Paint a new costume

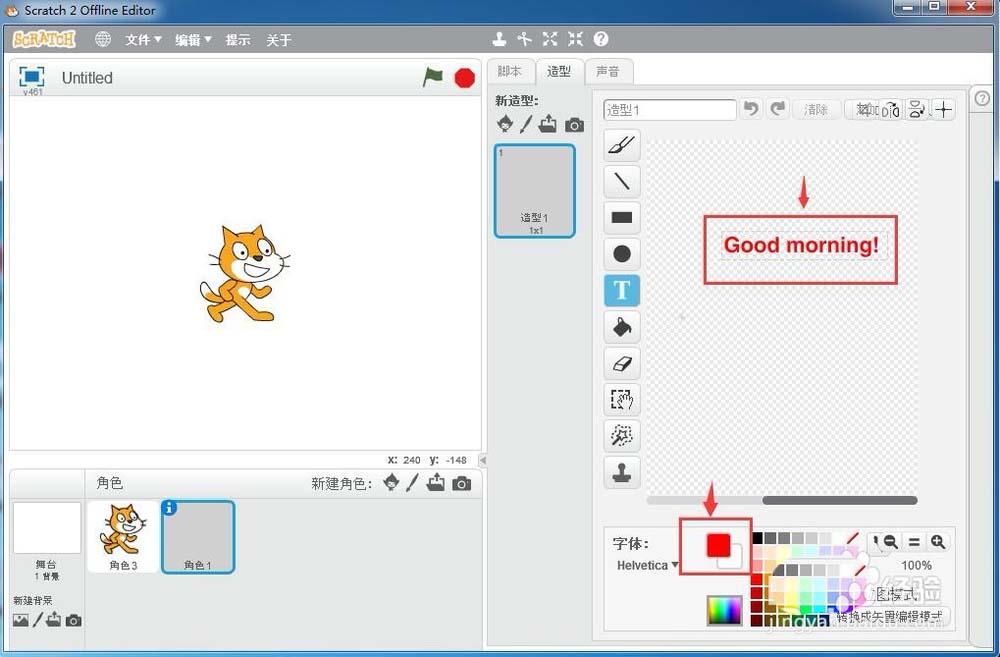click(x=526, y=124)
